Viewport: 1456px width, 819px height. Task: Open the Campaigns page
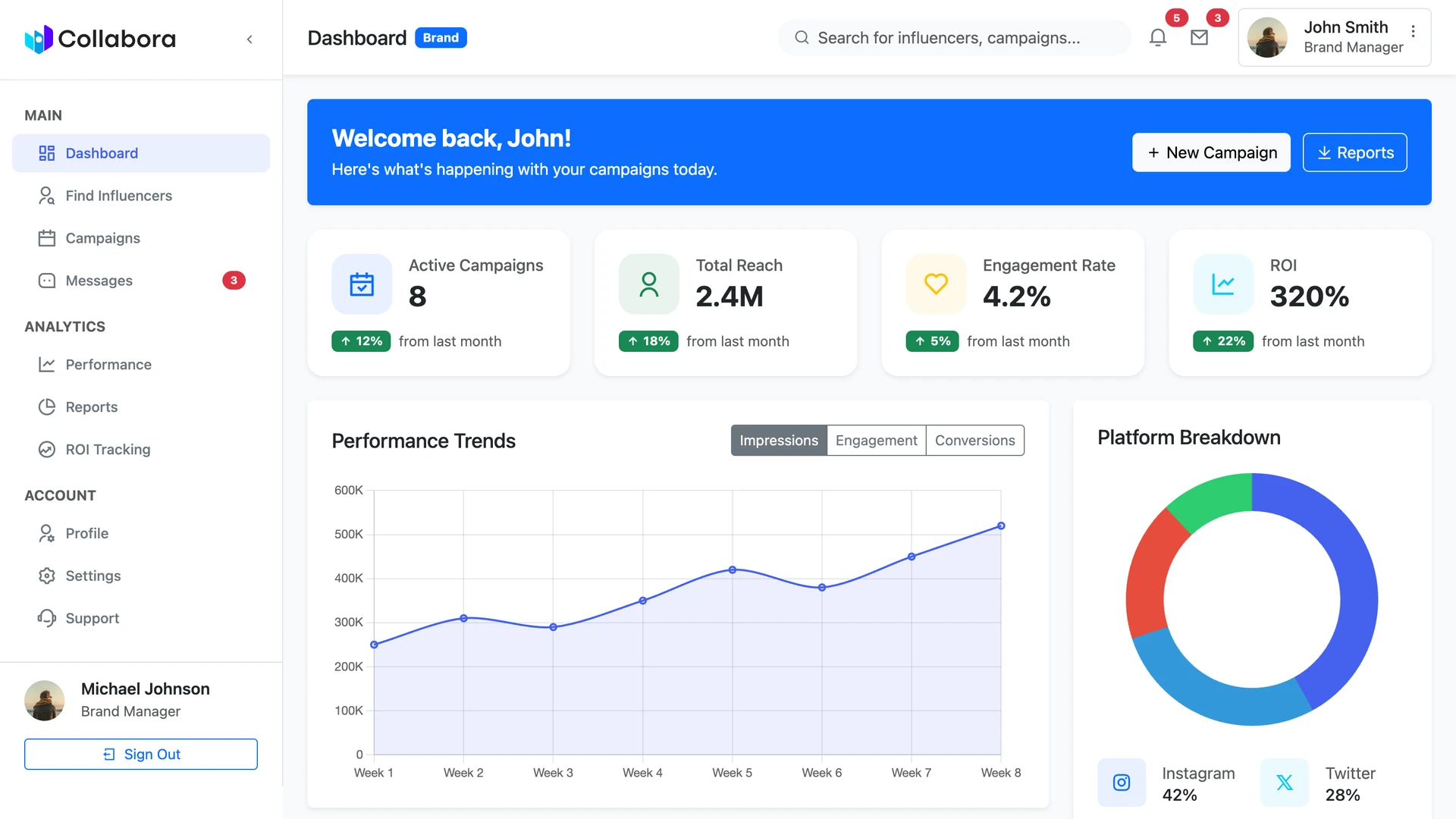(141, 238)
